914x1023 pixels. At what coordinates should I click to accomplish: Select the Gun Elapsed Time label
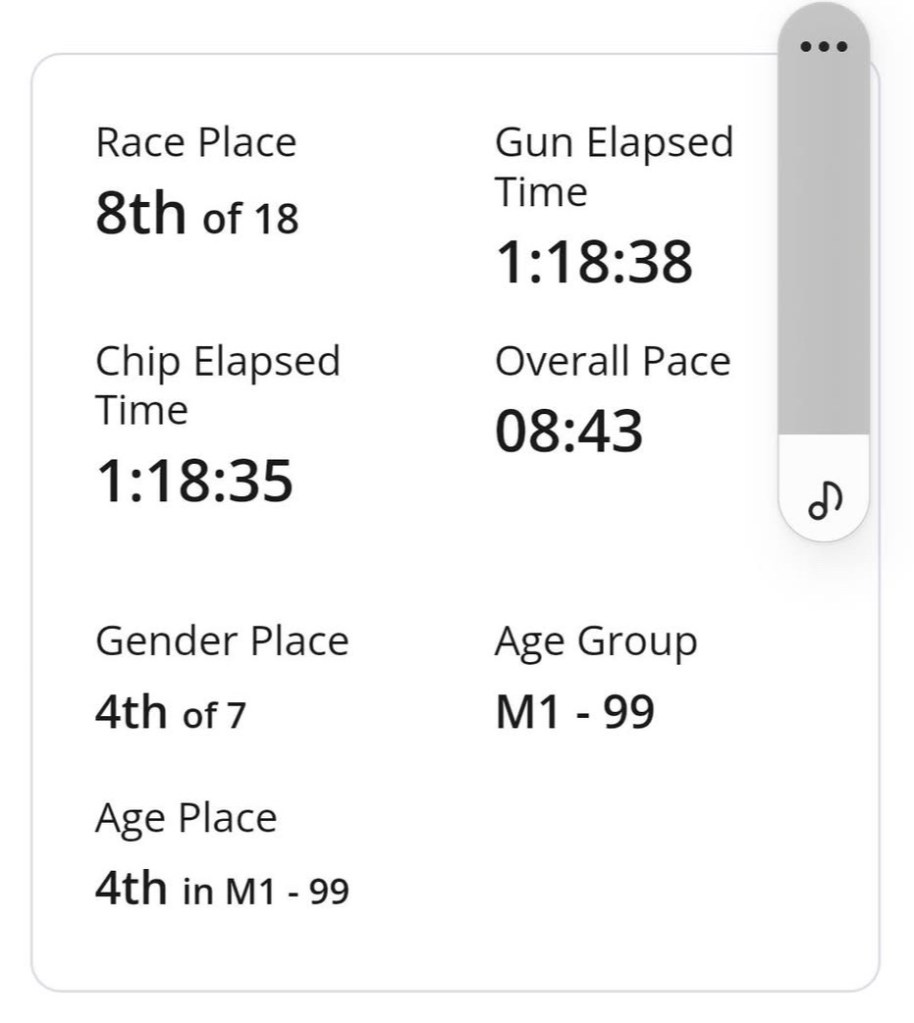coord(613,166)
